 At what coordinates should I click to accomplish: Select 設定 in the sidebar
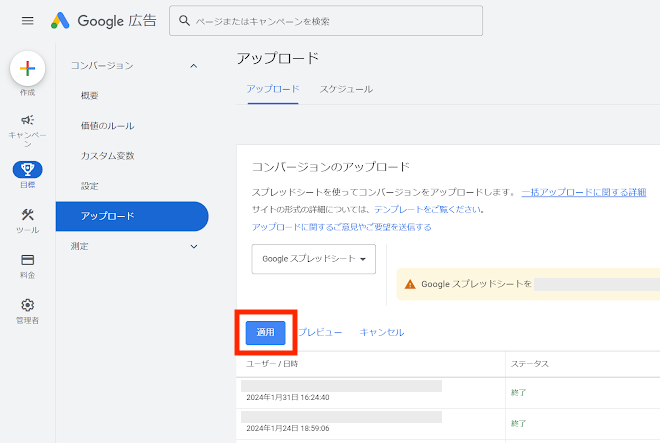(90, 186)
